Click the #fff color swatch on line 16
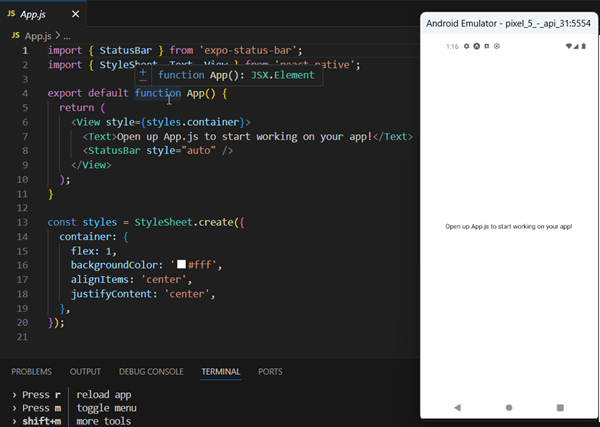 point(181,264)
